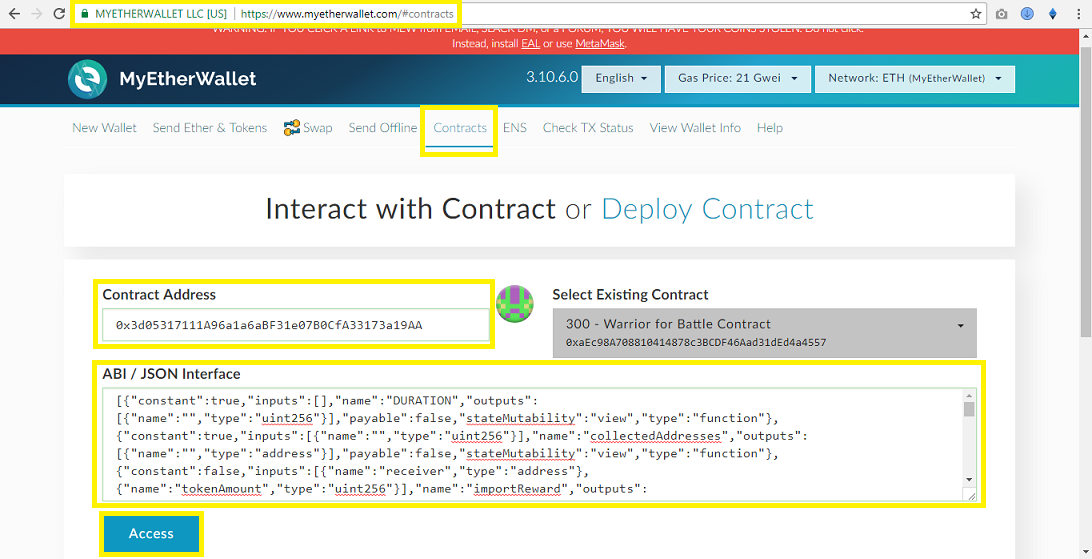
Task: Open the Check TX Status tab
Action: pos(588,128)
